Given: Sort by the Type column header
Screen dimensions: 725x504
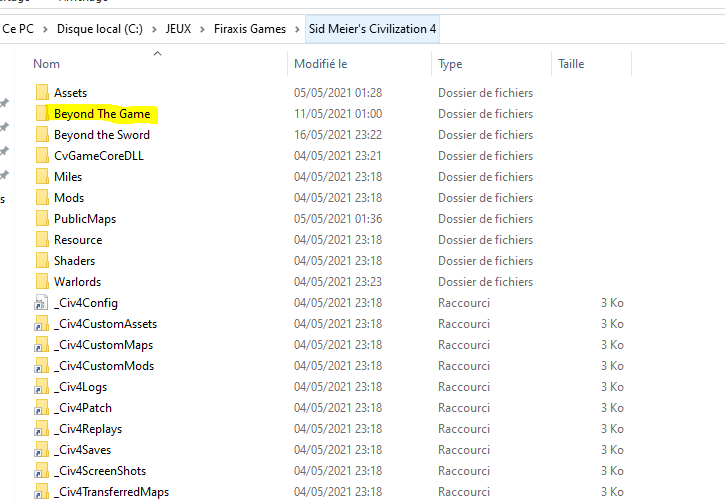Looking at the screenshot, I should (450, 64).
